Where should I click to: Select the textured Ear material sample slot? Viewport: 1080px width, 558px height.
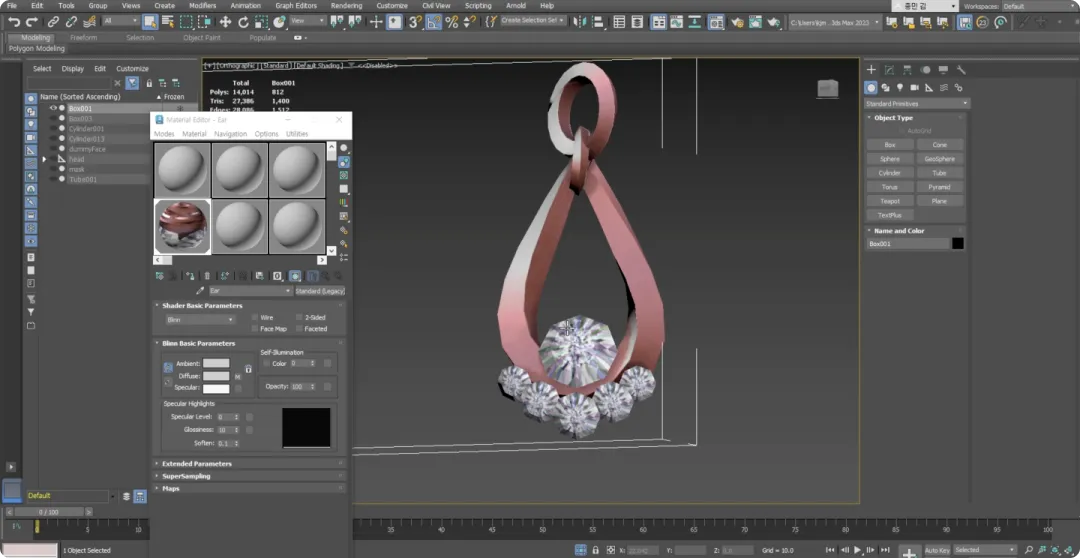183,227
